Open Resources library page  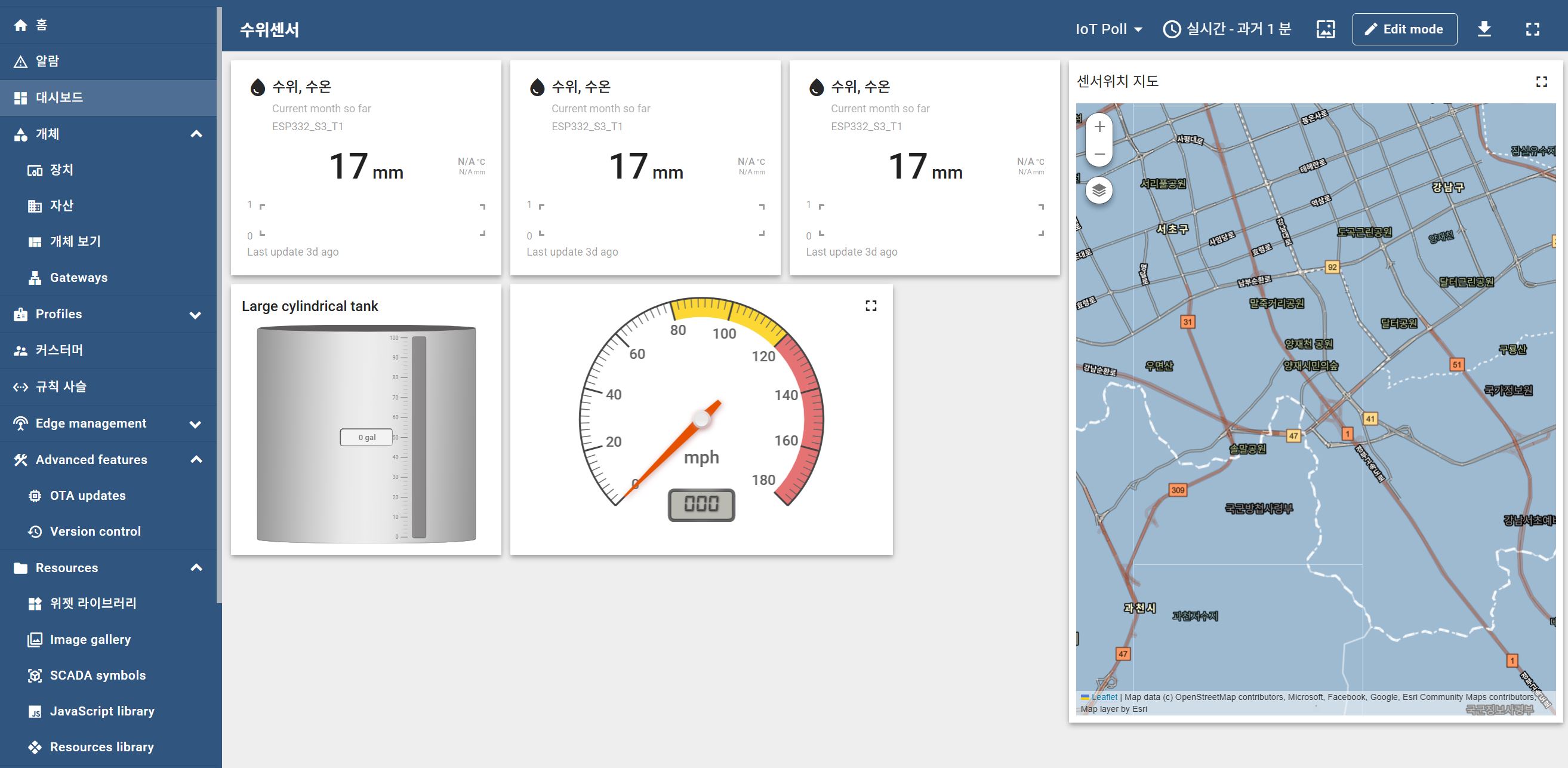point(109,747)
